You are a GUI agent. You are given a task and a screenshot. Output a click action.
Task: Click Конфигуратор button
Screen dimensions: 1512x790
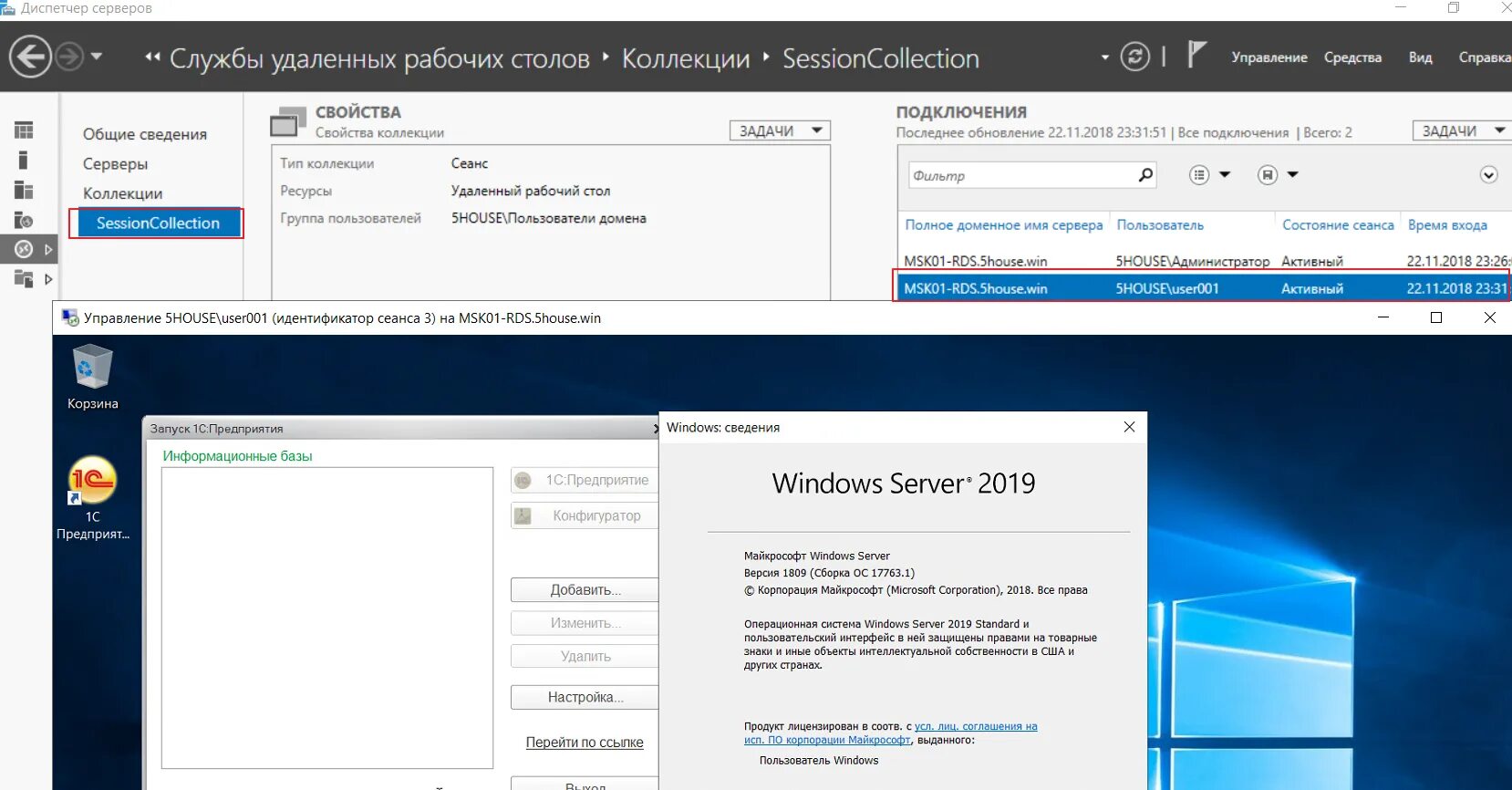[585, 515]
